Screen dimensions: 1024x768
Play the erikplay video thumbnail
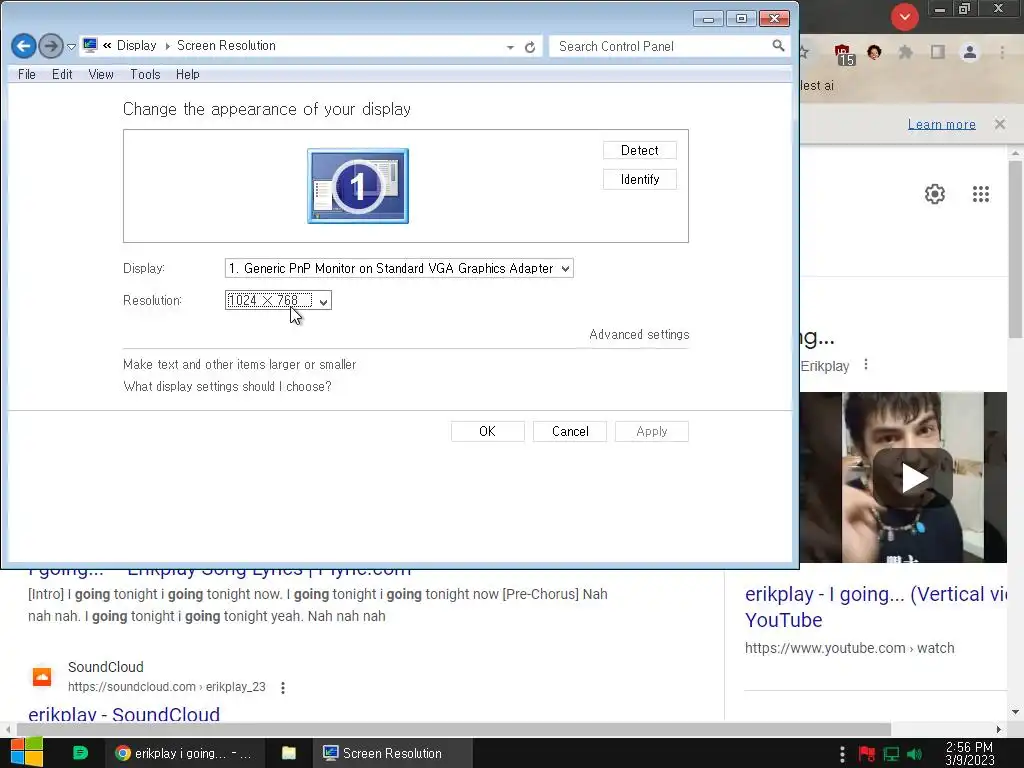913,477
